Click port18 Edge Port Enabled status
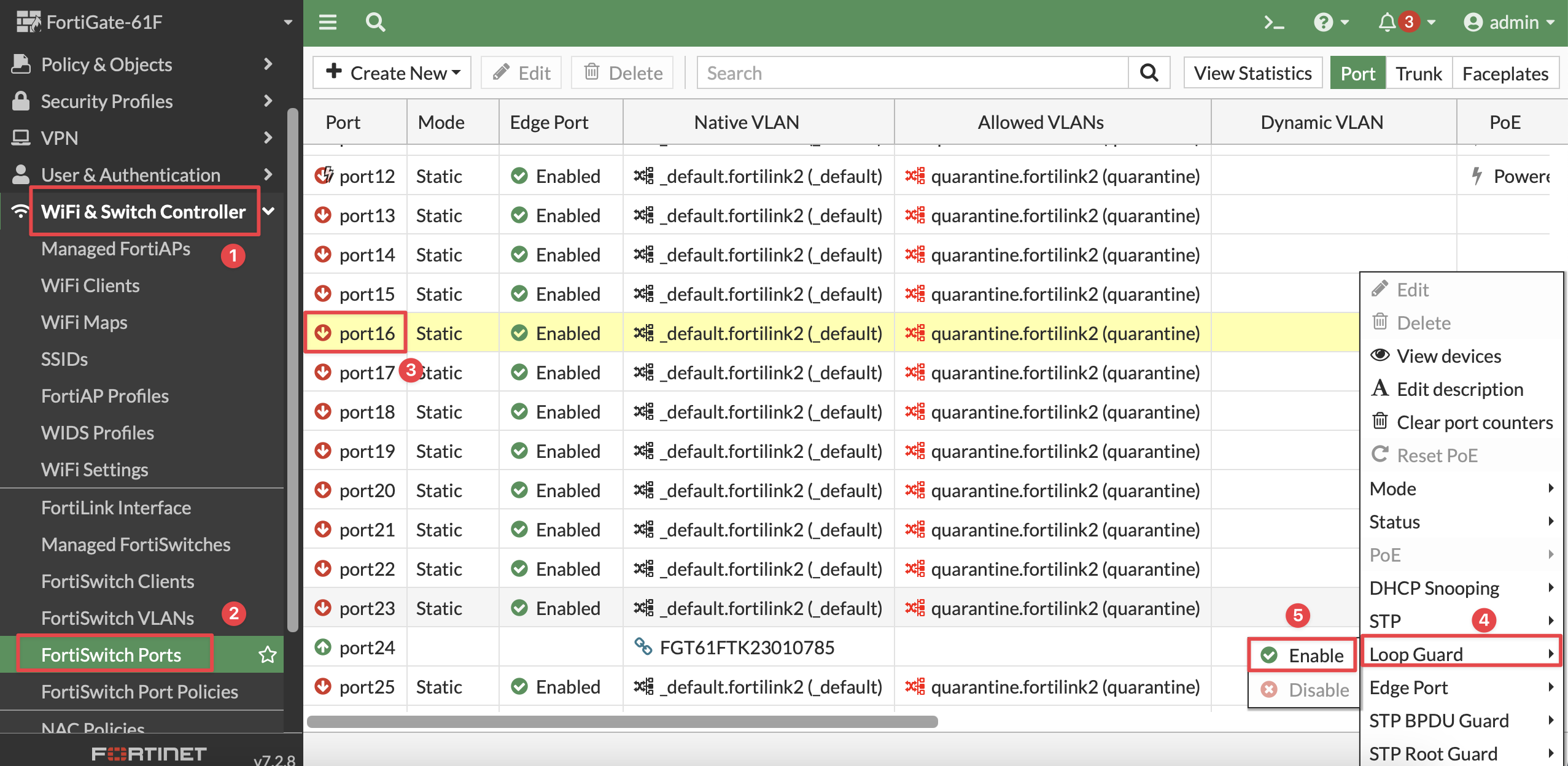 [x=555, y=412]
